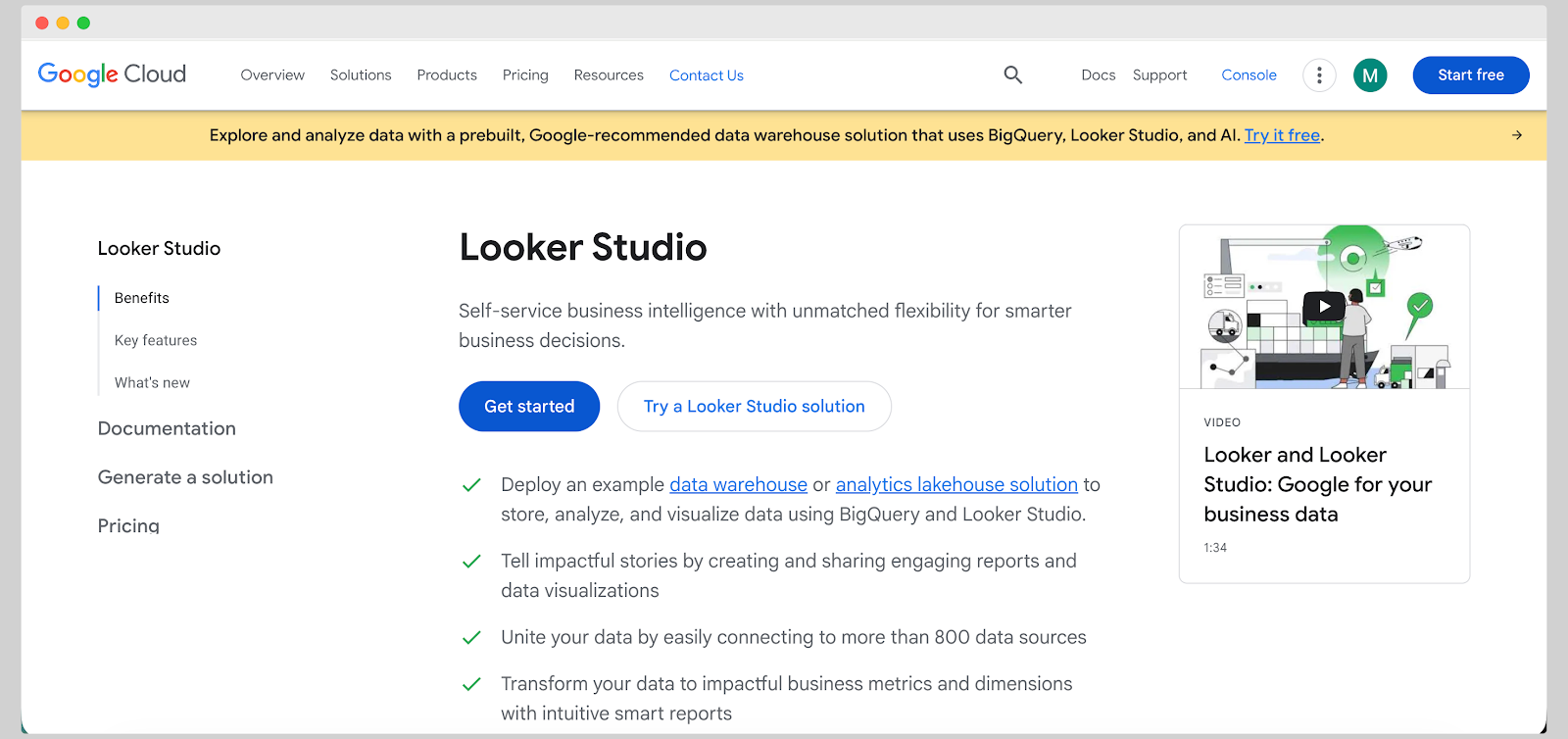Viewport: 1568px width, 739px height.
Task: Open the Overview menu item
Action: tap(272, 75)
